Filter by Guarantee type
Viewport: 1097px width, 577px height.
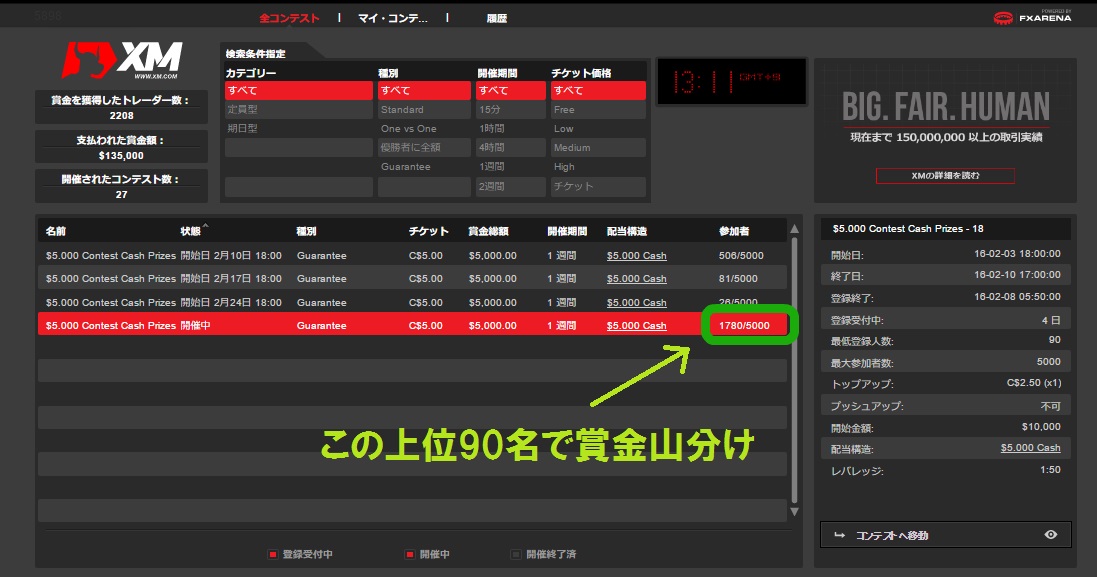click(424, 166)
